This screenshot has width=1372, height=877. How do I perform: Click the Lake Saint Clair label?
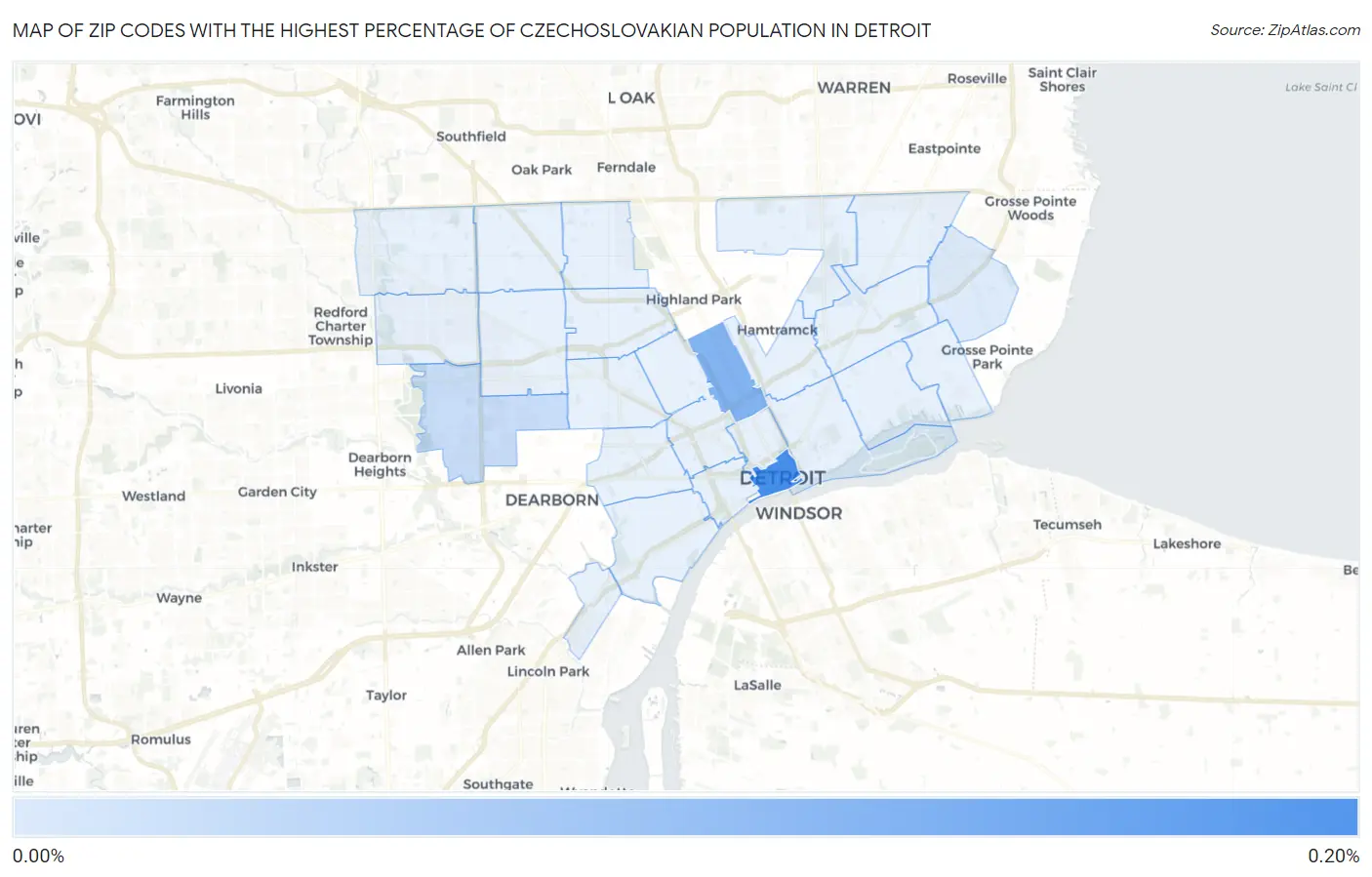point(1320,87)
